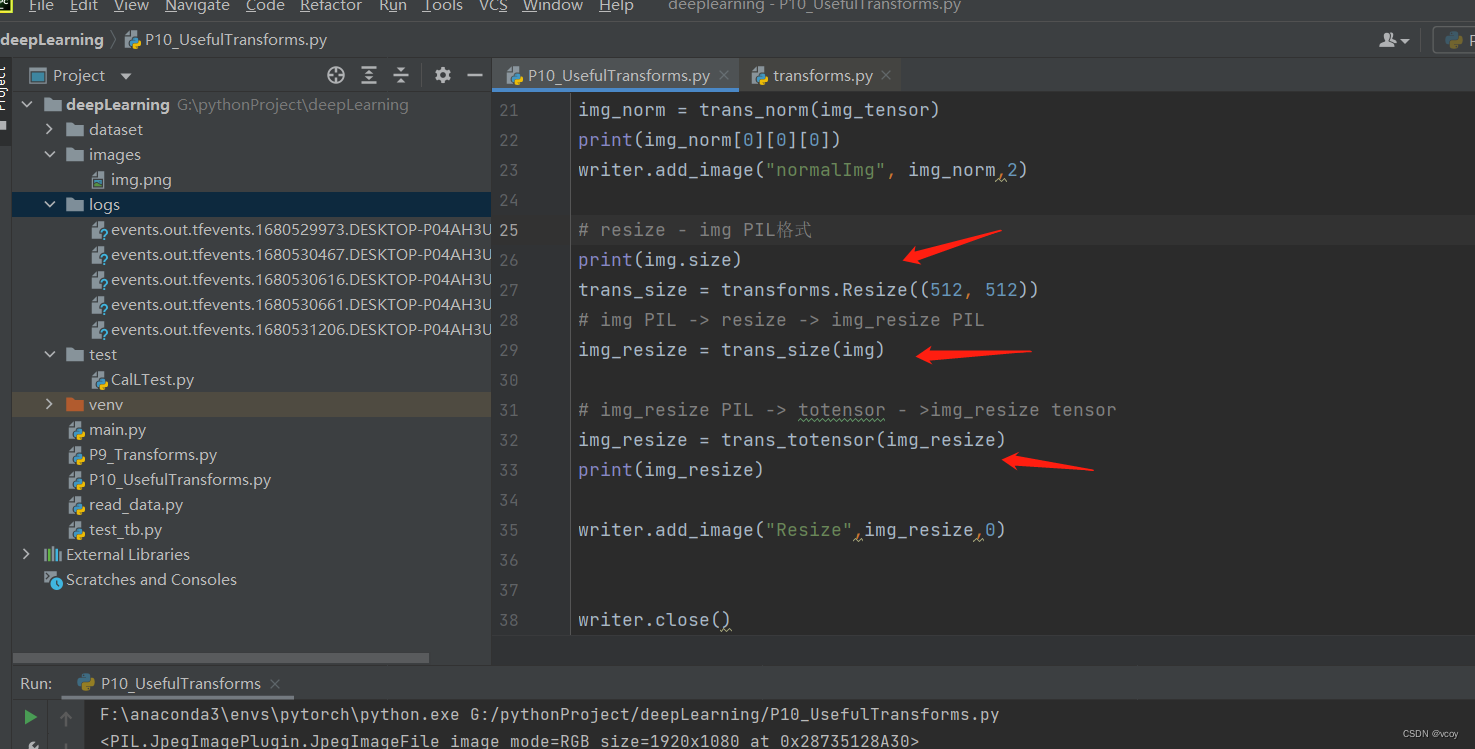Click the External Libraries icon
Viewport: 1475px width, 749px height.
click(53, 555)
